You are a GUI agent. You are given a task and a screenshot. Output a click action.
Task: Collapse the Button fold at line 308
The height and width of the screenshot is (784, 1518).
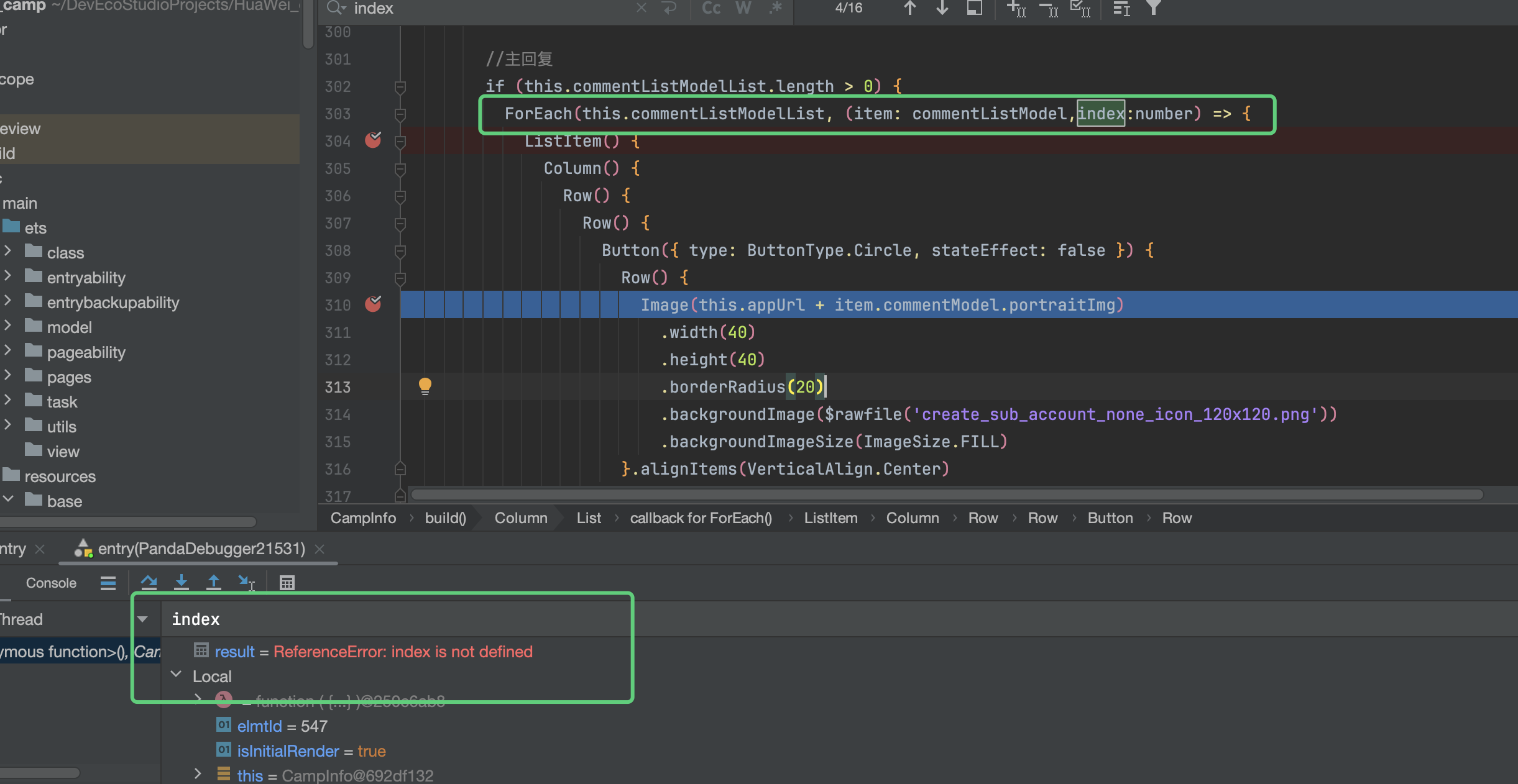pyautogui.click(x=400, y=251)
